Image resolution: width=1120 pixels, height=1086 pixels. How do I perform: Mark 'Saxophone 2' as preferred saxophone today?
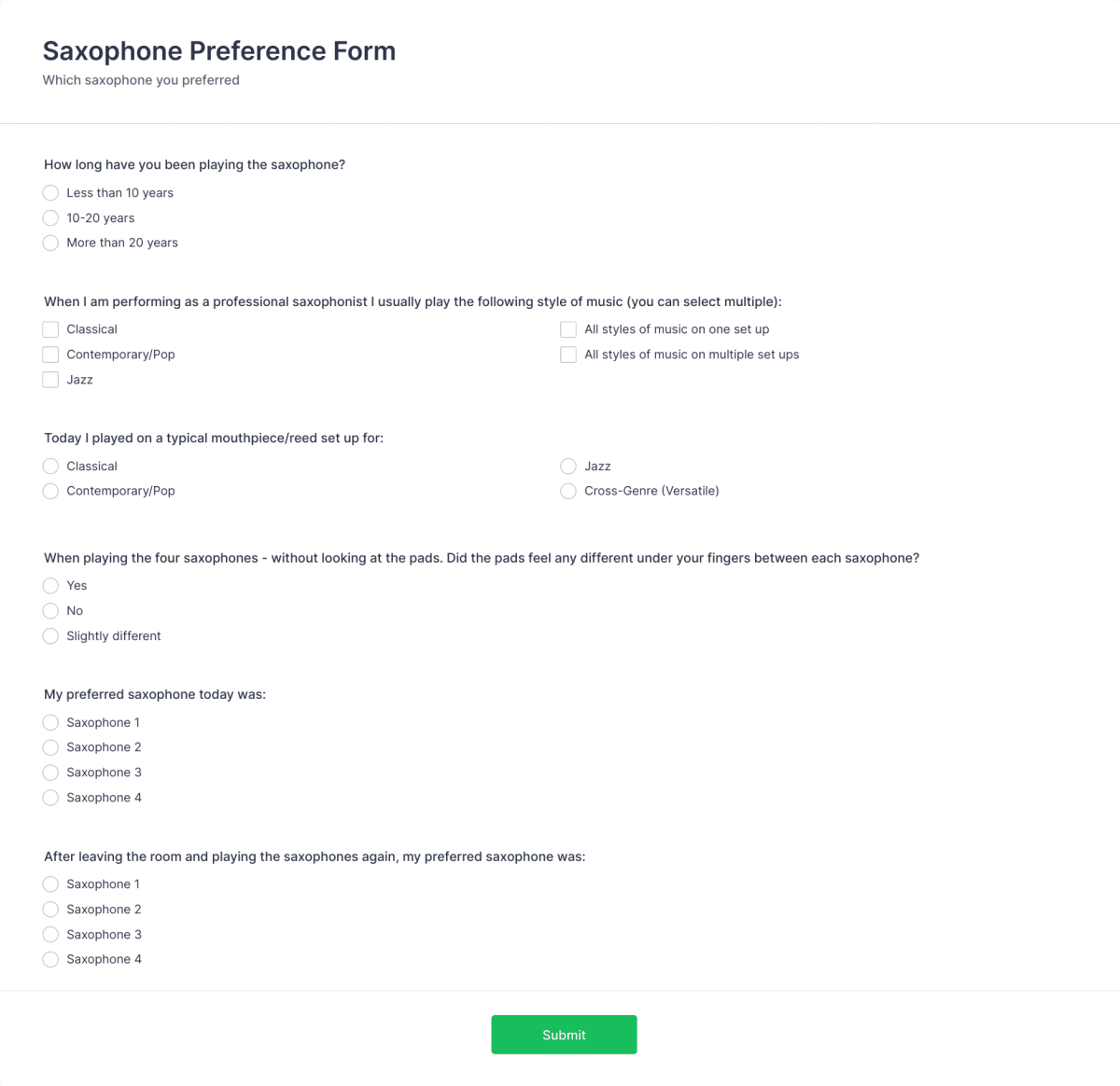click(50, 747)
